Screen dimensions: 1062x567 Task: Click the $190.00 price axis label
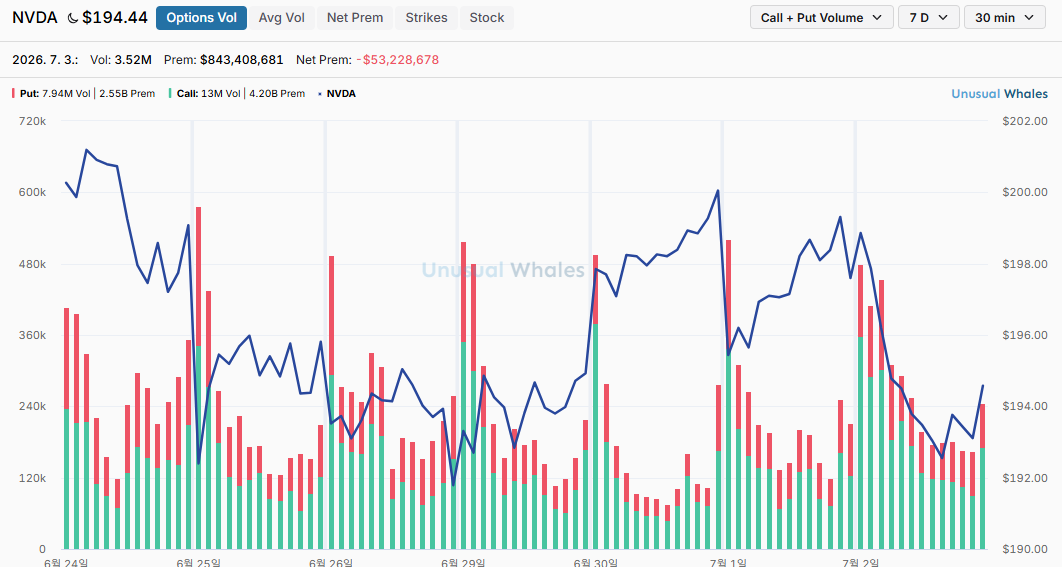(1025, 549)
